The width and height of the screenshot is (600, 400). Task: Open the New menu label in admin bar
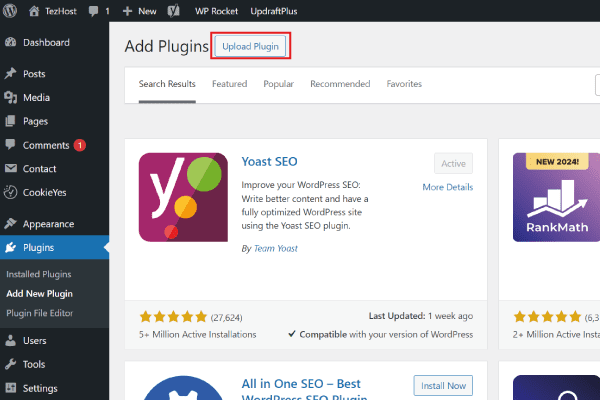click(x=147, y=11)
